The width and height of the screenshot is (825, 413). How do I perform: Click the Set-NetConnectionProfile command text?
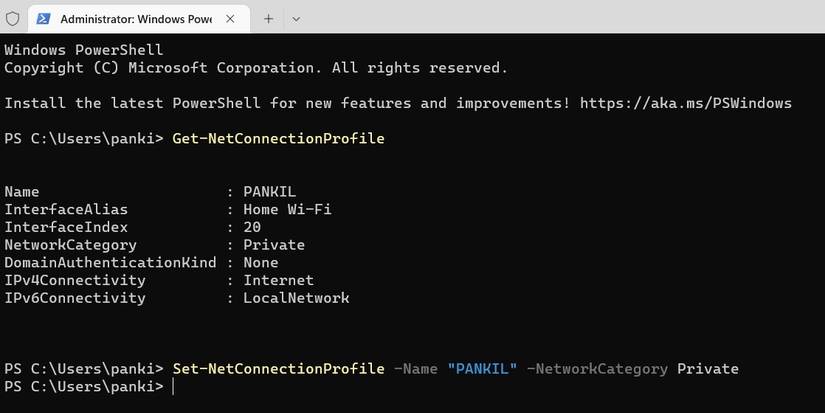pyautogui.click(x=278, y=369)
